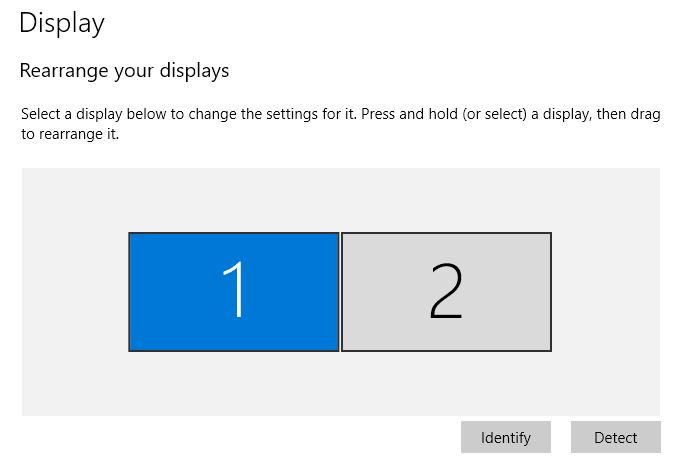
Task: Click the Display page title
Action: coord(62,23)
